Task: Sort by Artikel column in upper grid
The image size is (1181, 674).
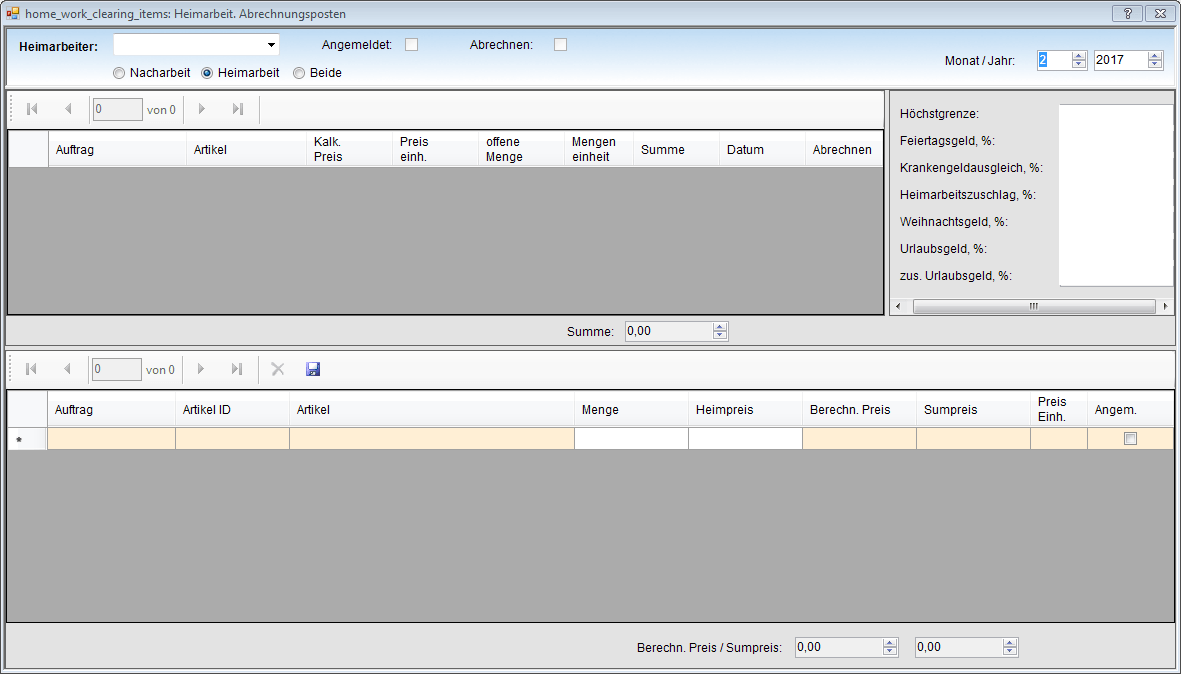Action: tap(246, 149)
